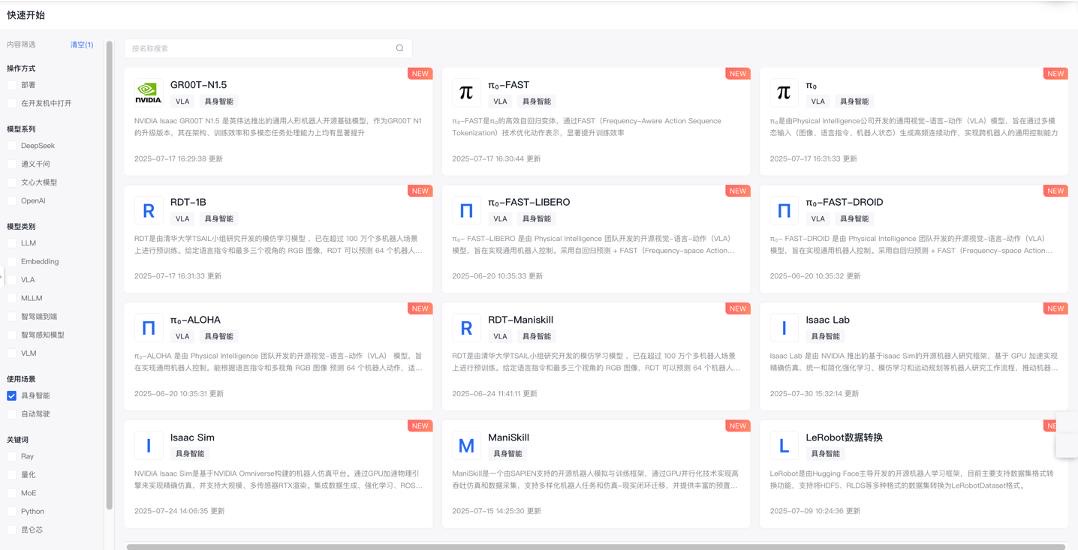Viewport: 1078px width, 550px height.
Task: Click VLA tag on RDT-1B card
Action: [182, 219]
